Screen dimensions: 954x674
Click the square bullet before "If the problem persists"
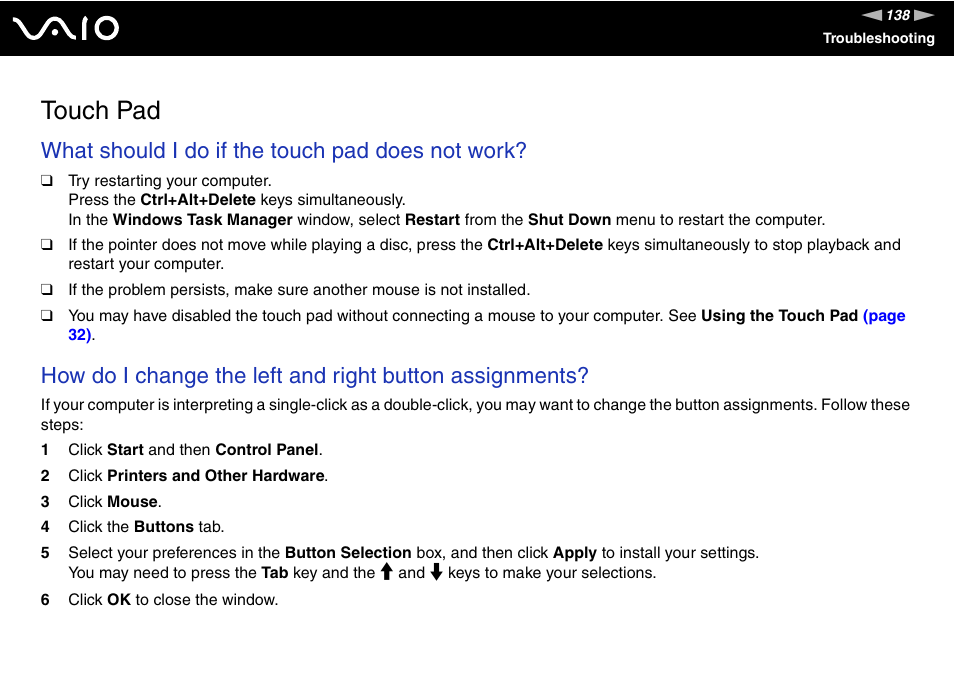[47, 290]
